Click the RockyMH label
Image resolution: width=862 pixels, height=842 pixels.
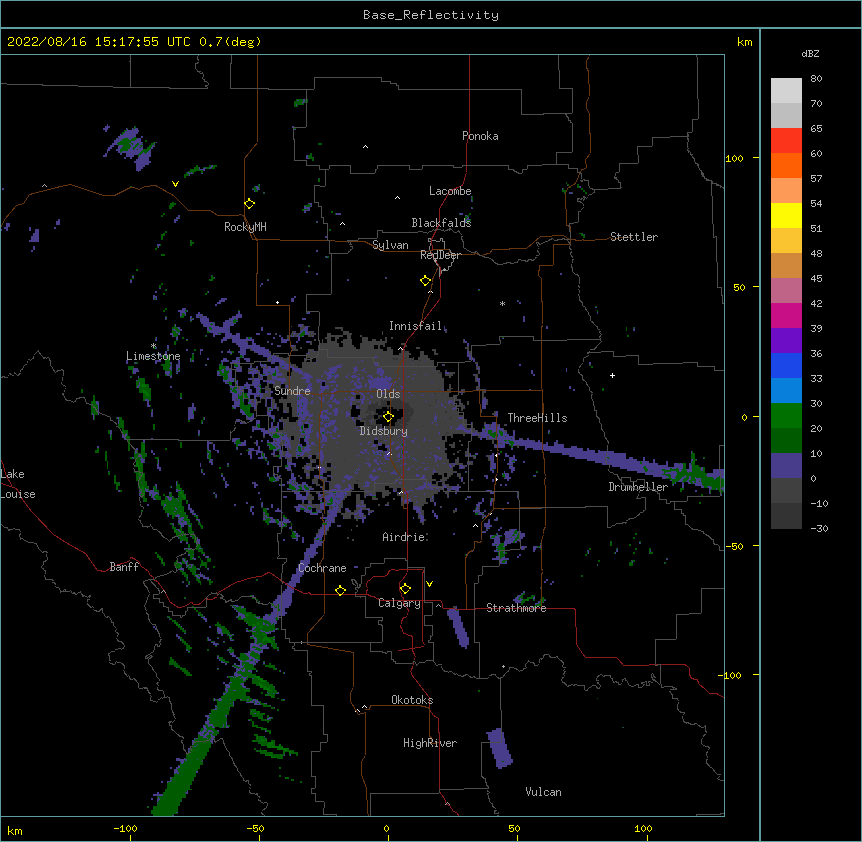pos(245,227)
